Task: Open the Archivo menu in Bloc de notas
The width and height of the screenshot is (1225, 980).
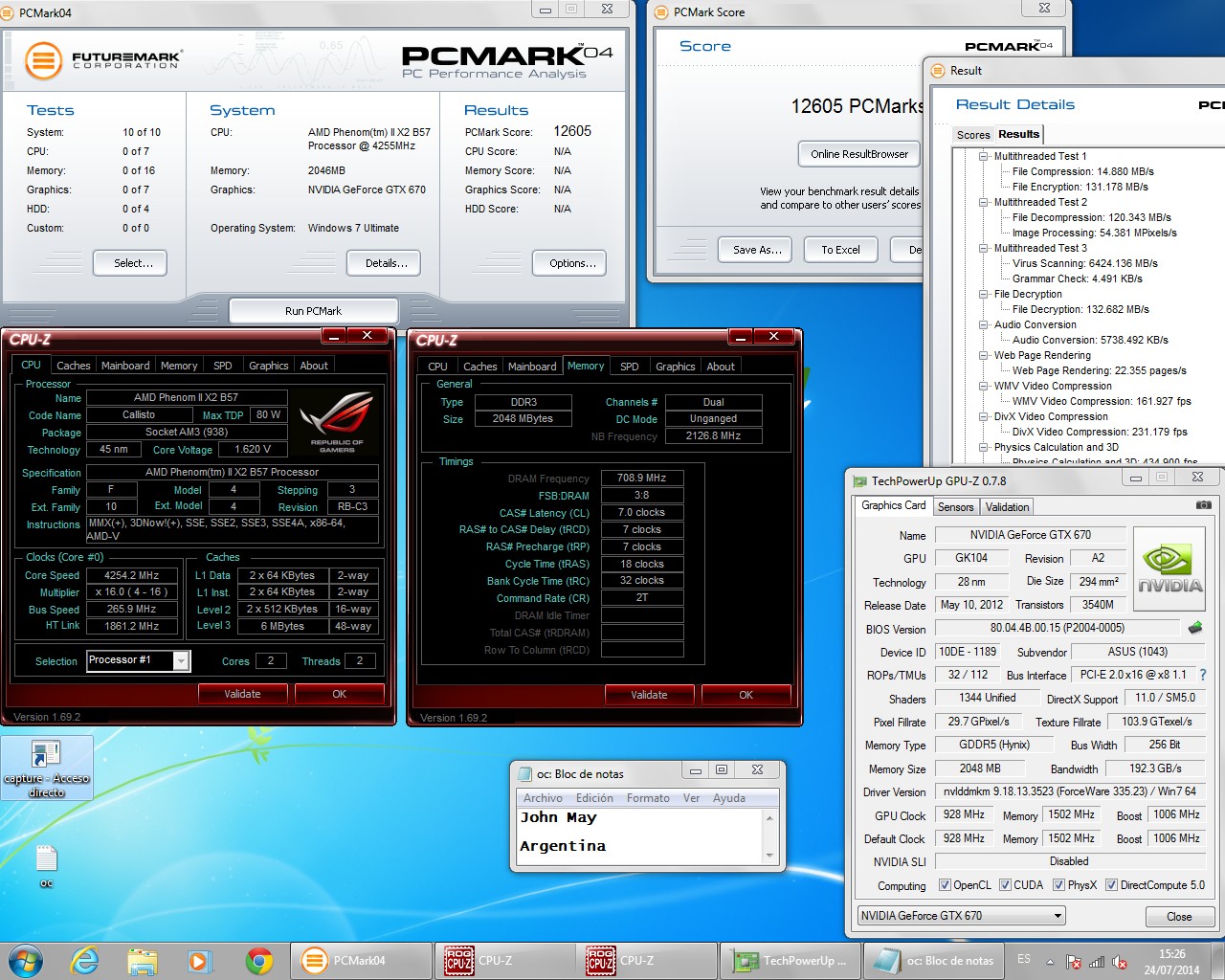Action: point(543,798)
